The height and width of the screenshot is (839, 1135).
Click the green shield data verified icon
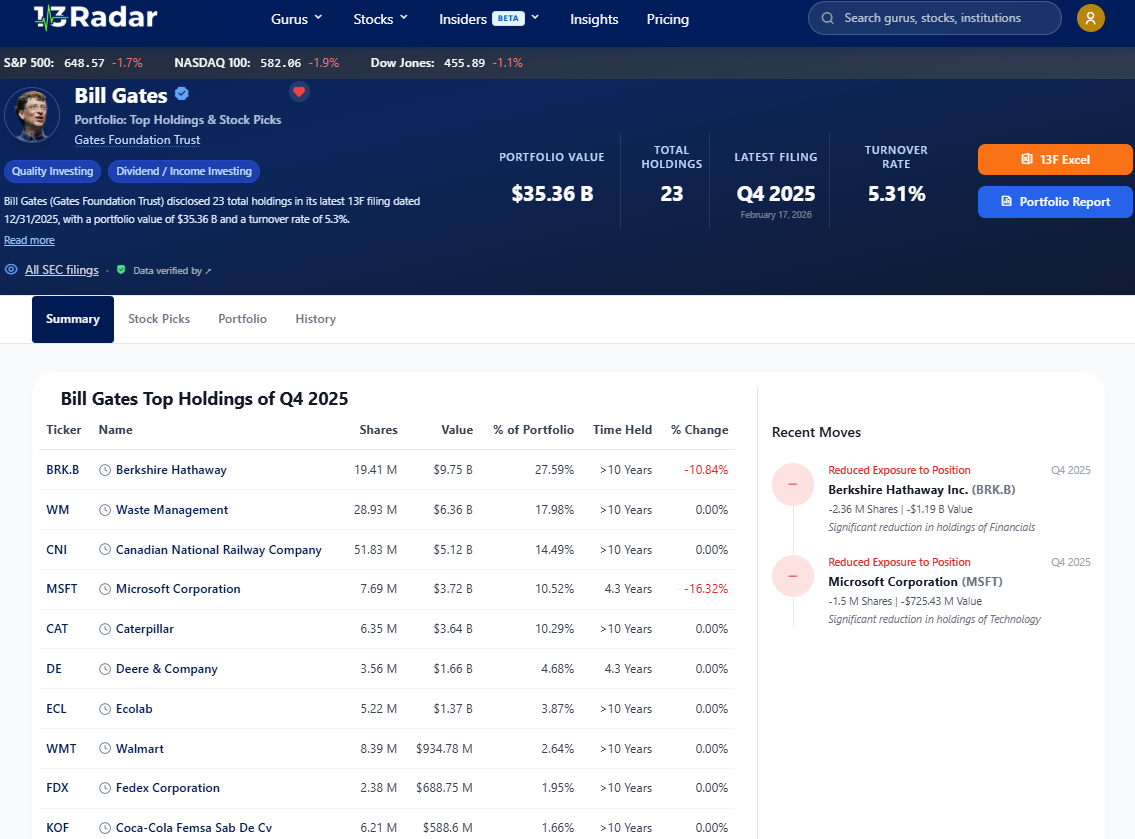[121, 270]
